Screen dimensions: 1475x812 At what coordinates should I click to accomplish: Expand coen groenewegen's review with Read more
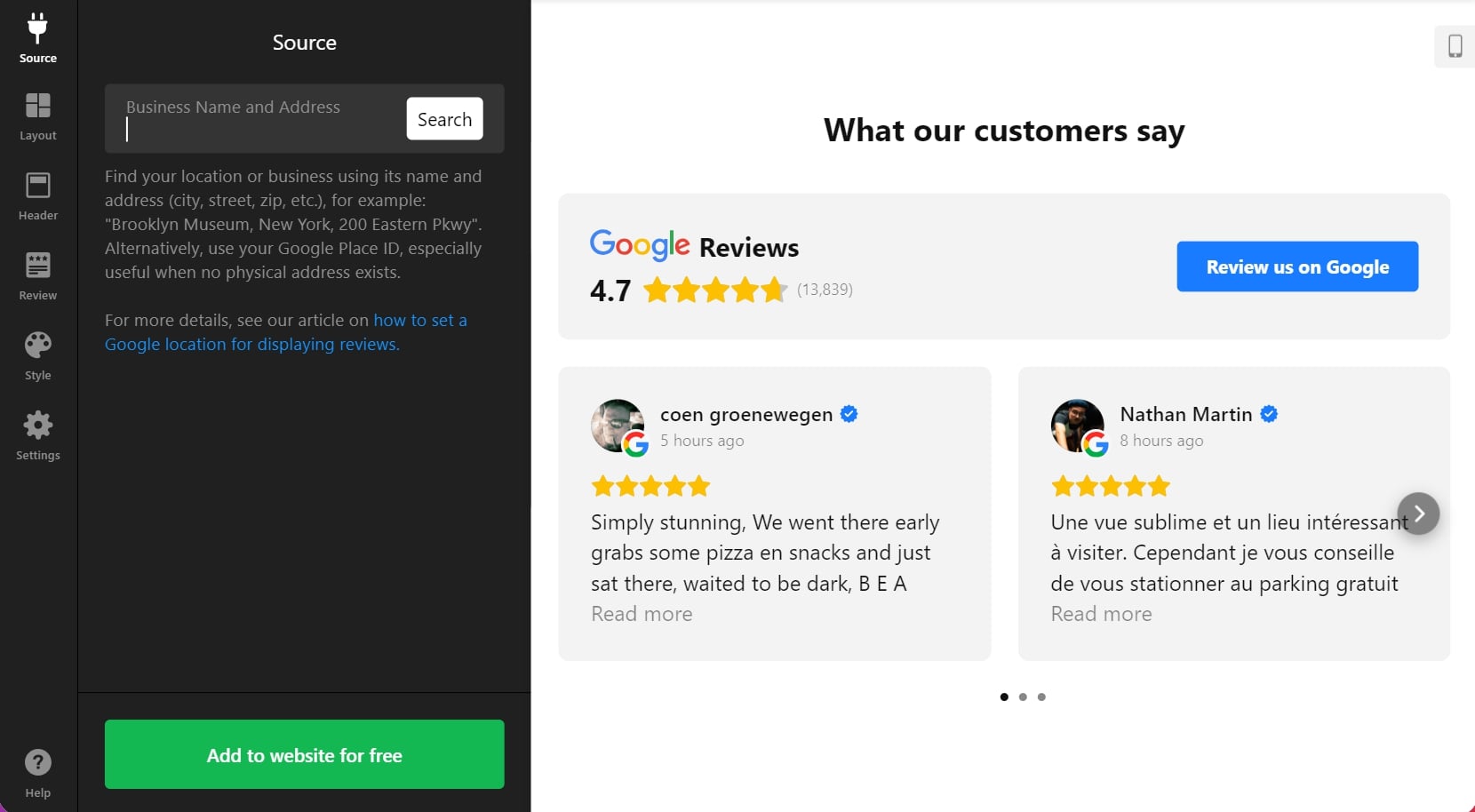click(641, 614)
